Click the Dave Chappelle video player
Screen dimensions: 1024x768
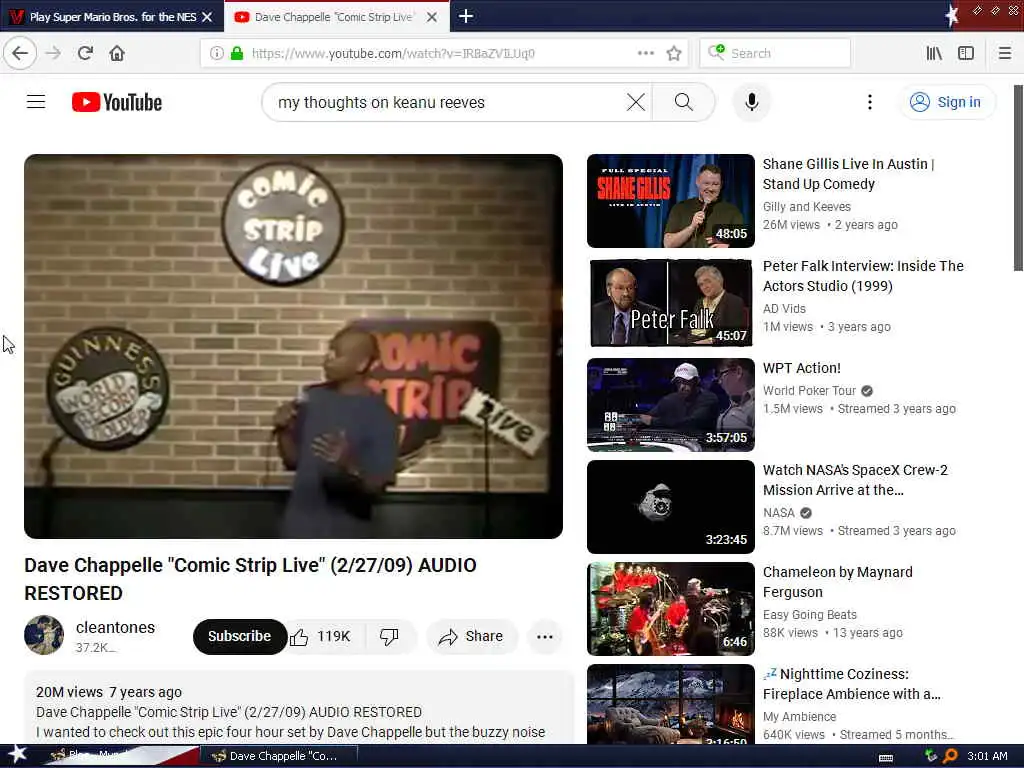293,346
